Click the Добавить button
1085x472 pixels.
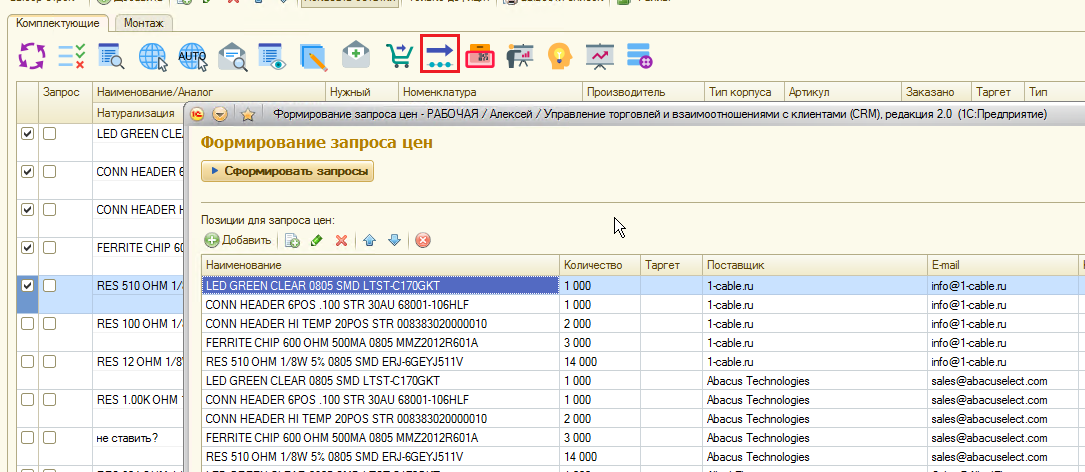[238, 240]
